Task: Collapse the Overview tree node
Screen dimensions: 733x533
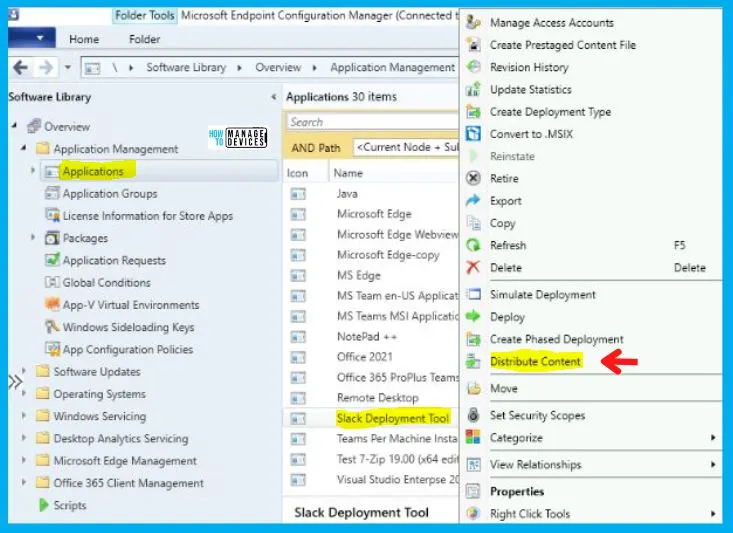Action: [15, 125]
